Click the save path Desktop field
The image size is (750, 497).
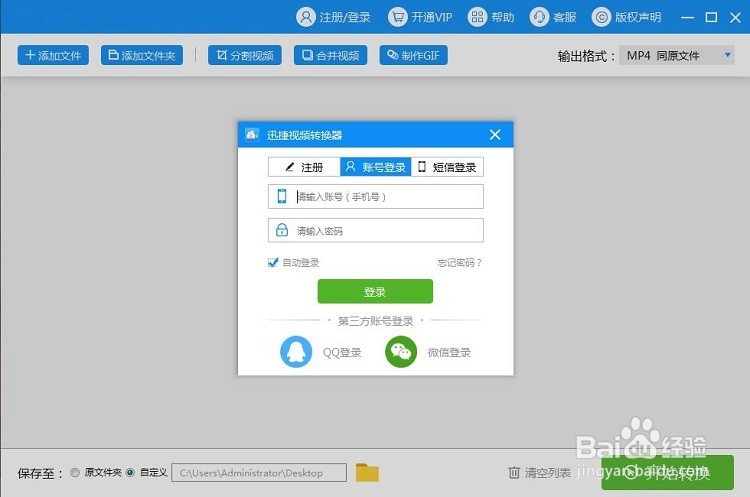[259, 473]
